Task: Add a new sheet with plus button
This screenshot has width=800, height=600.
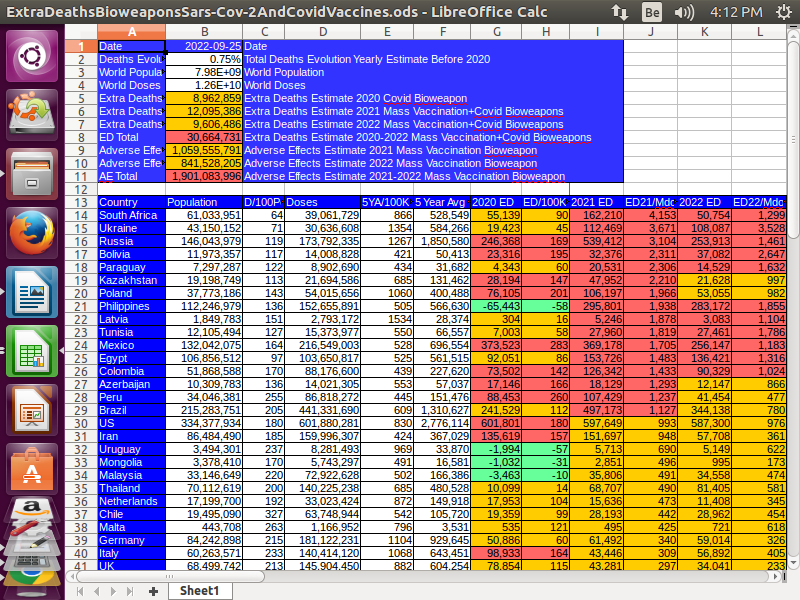Action: tap(153, 591)
